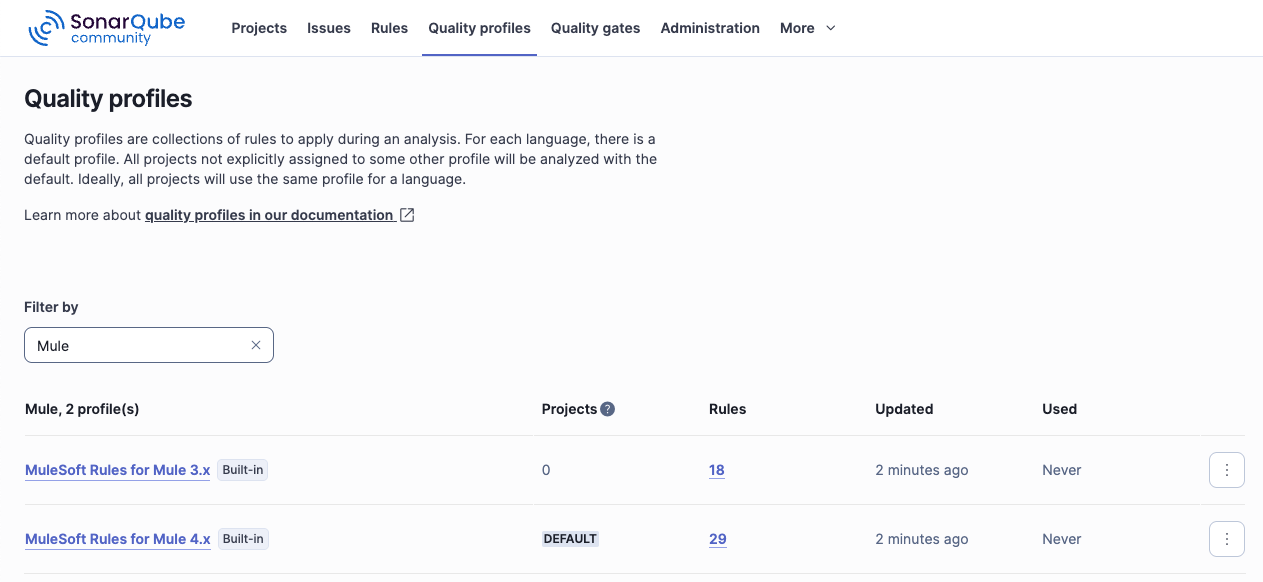
Task: Click 'Never' in the Mule 4.x row
Action: click(1062, 539)
